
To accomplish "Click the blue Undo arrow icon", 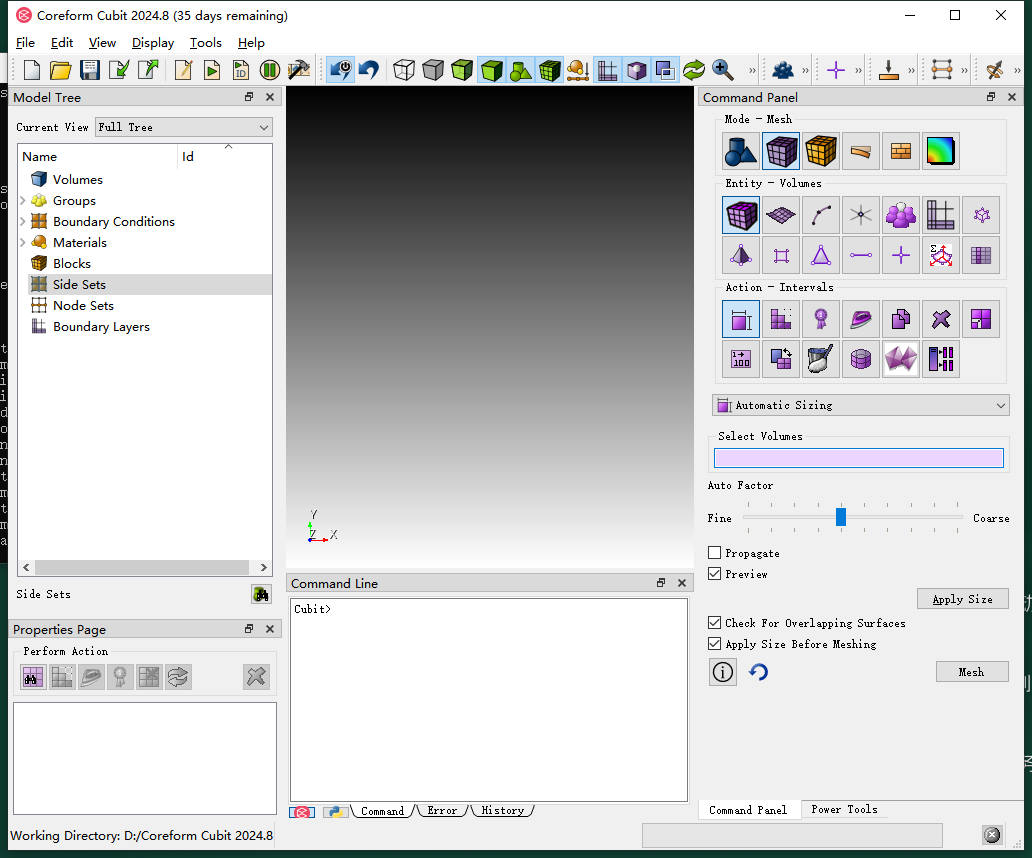I will click(369, 70).
